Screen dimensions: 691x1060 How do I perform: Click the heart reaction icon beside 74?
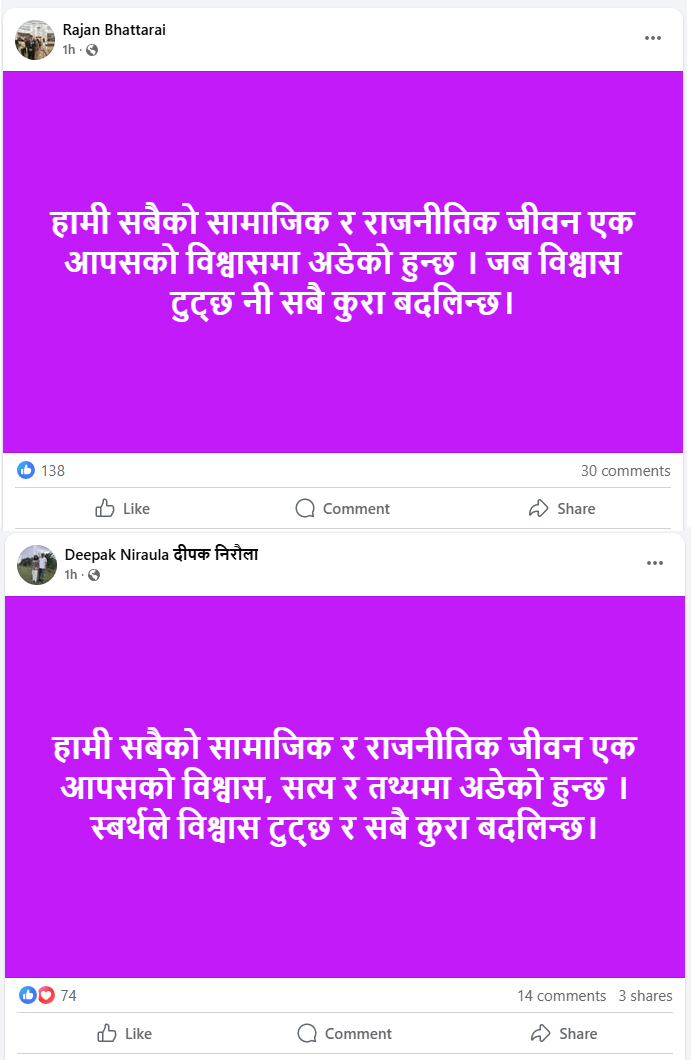click(46, 995)
